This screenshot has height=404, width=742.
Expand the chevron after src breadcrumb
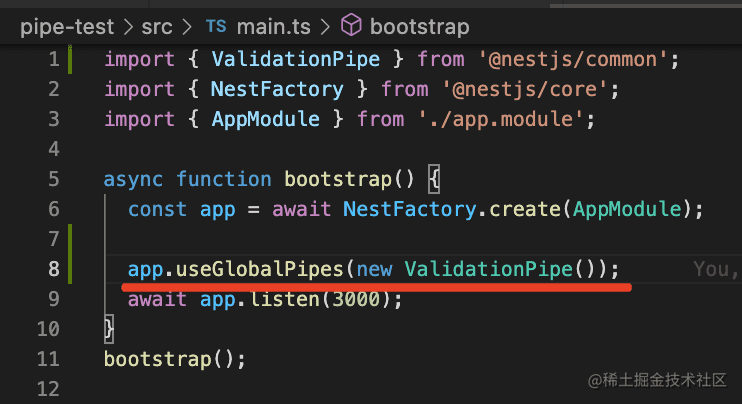point(189,26)
